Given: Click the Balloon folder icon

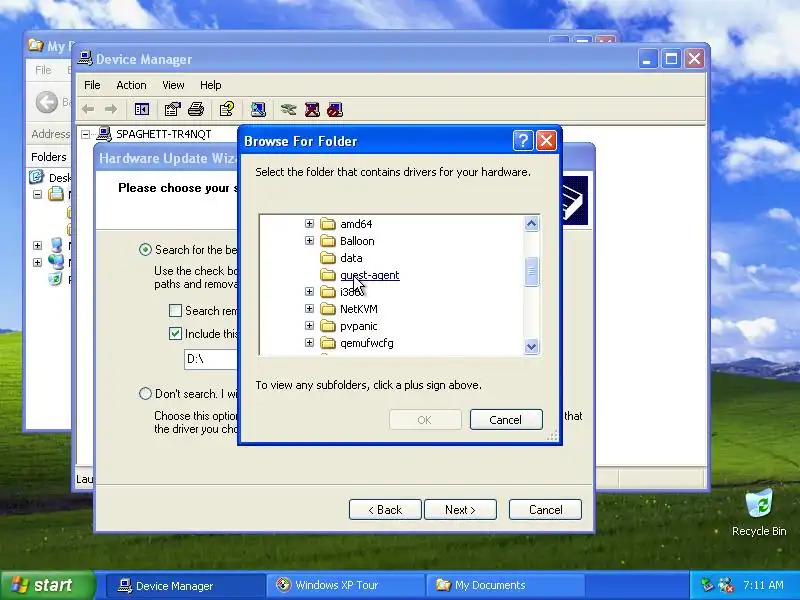Looking at the screenshot, I should 328,241.
